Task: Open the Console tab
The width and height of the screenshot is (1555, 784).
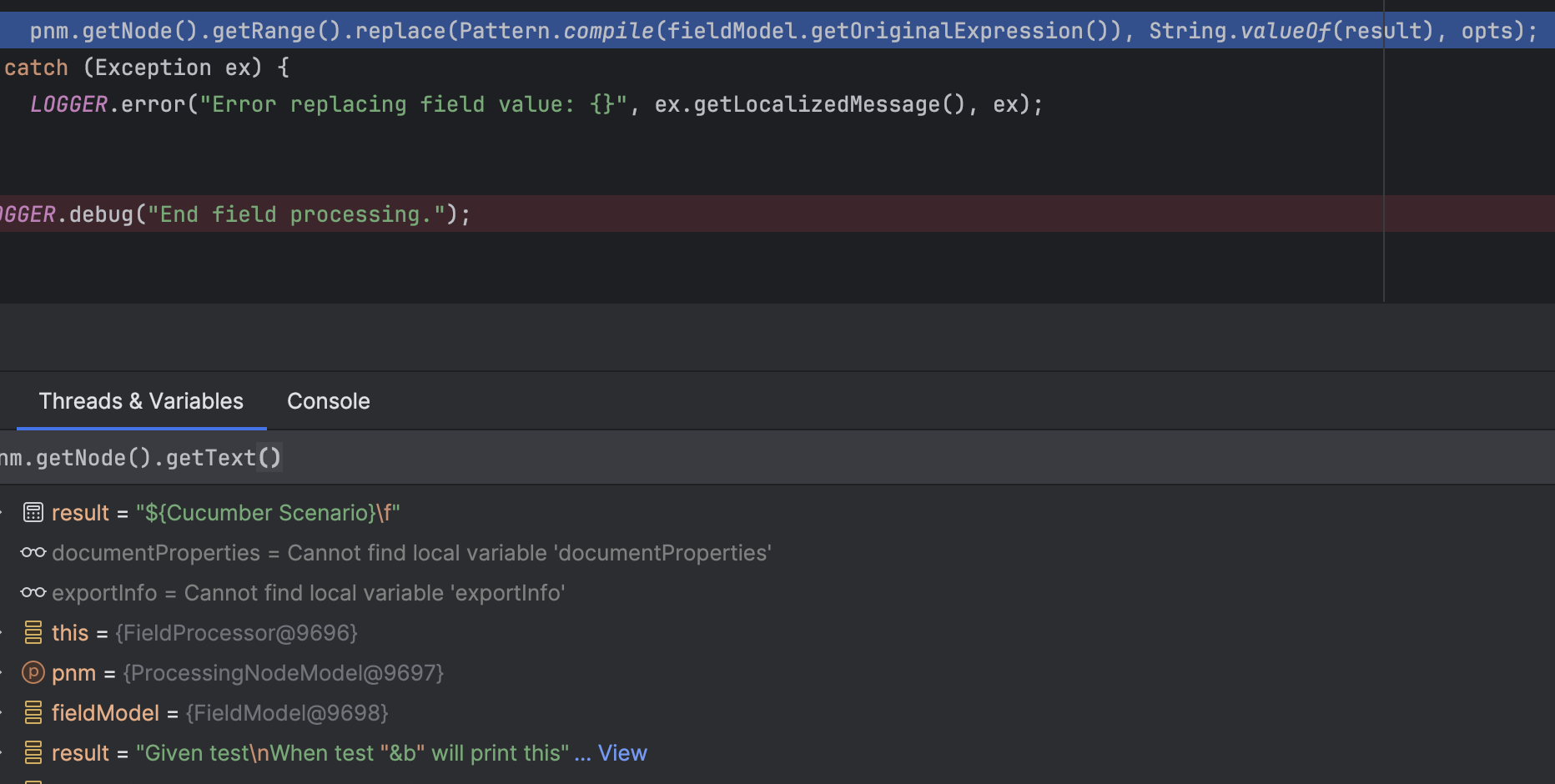Action: [328, 401]
